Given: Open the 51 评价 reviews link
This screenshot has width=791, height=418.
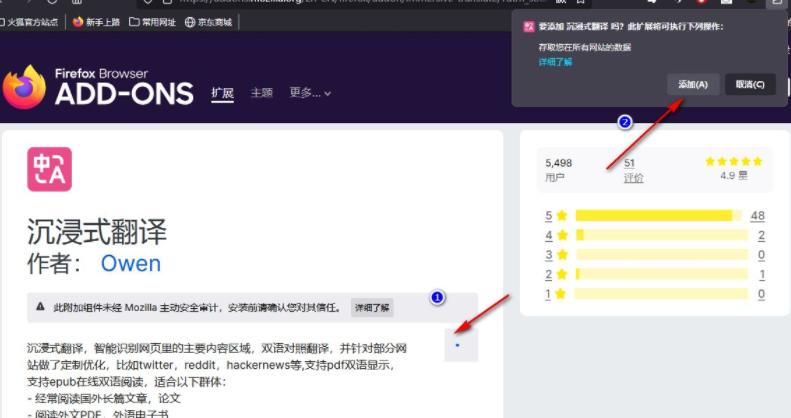Looking at the screenshot, I should tap(633, 170).
